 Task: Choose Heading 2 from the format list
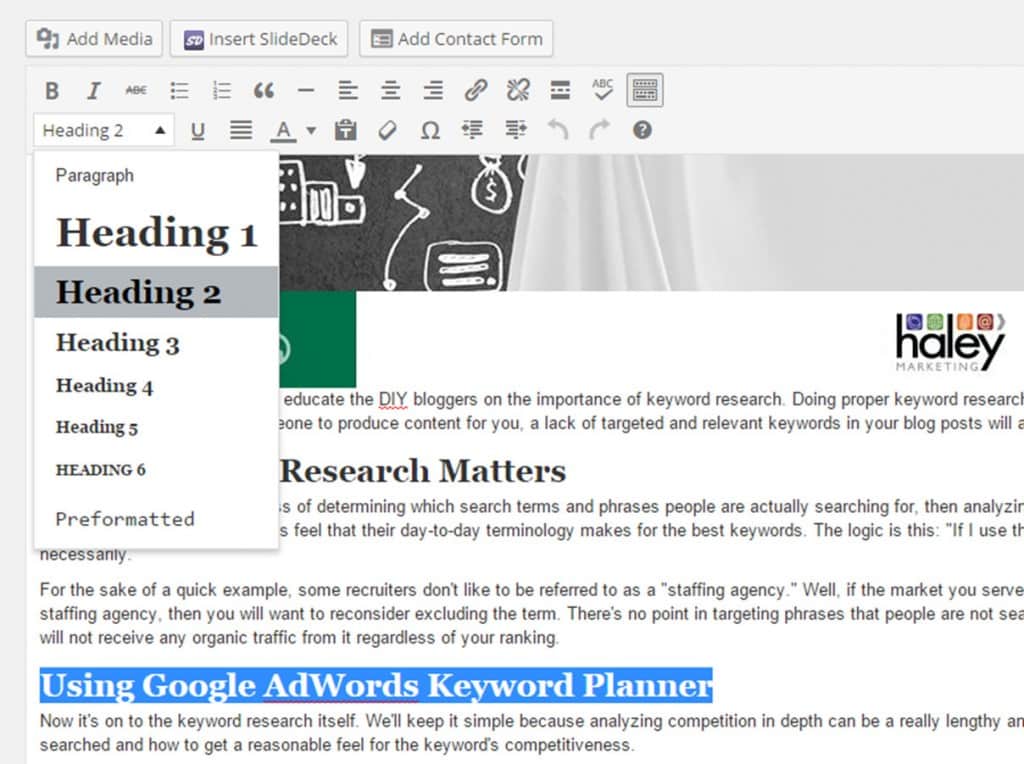click(x=156, y=292)
